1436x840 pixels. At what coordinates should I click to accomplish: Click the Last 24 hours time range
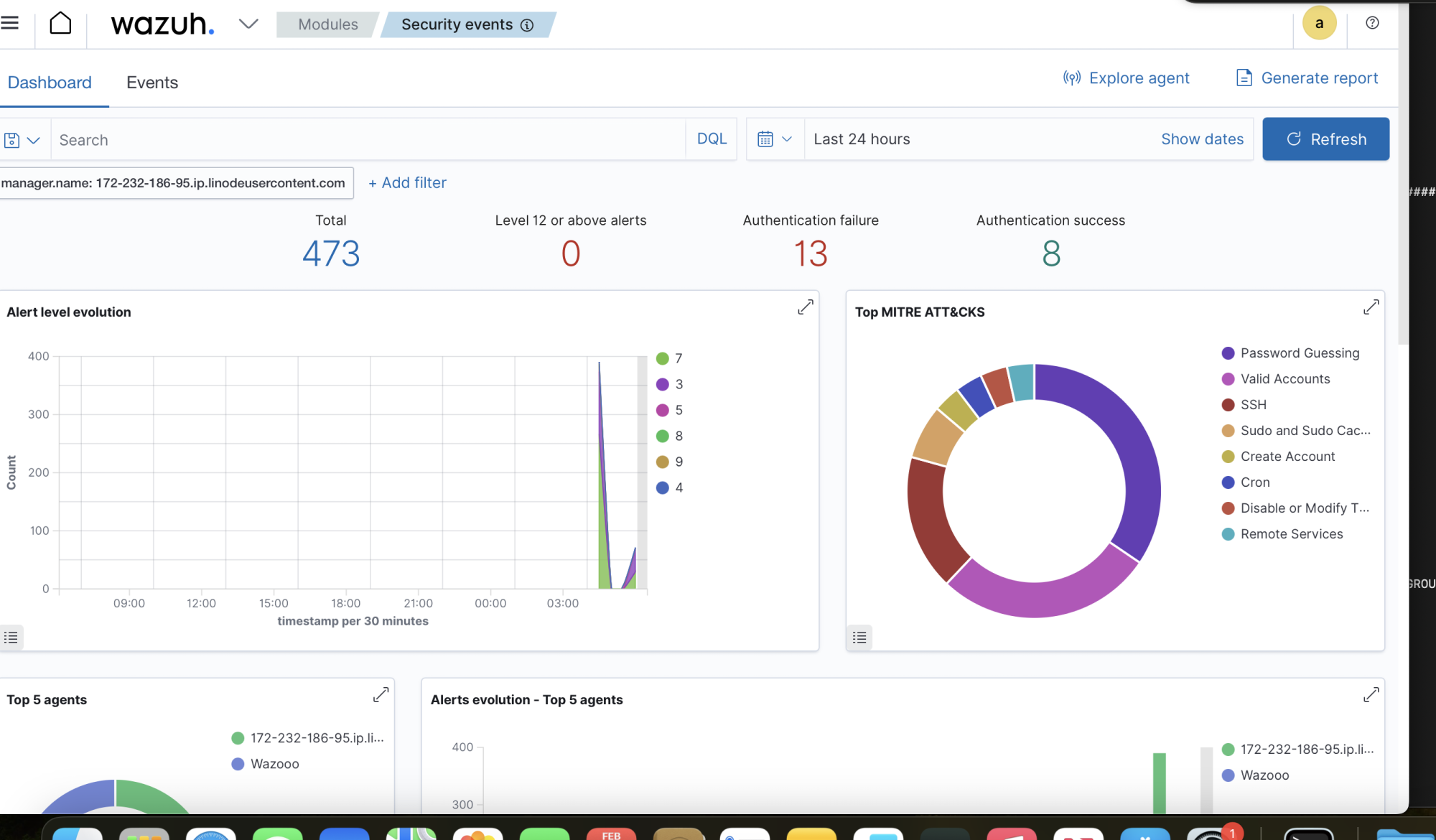click(862, 139)
